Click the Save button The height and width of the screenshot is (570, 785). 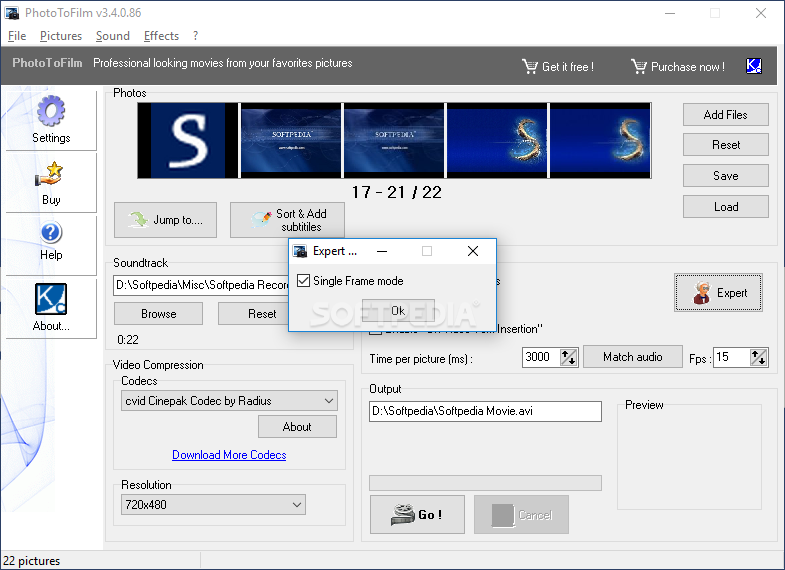pos(725,176)
